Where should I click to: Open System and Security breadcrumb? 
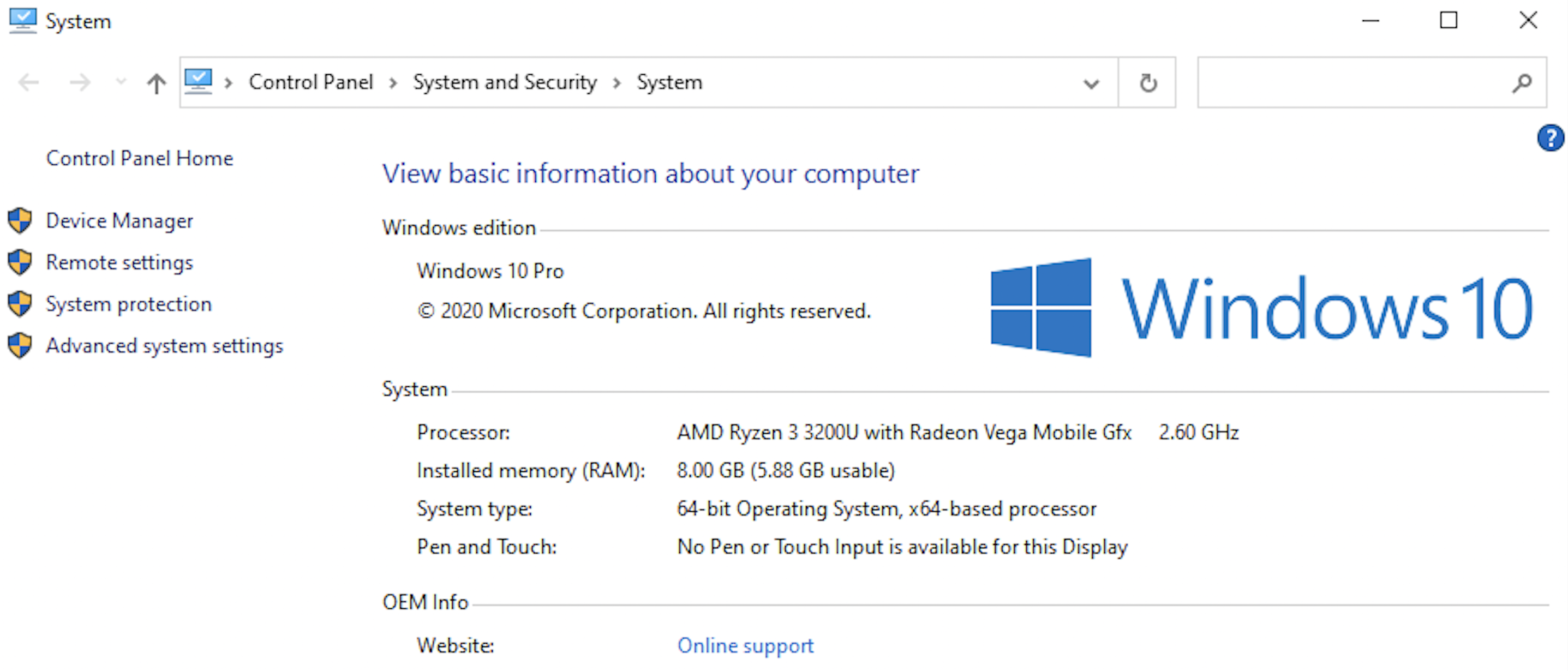pyautogui.click(x=505, y=82)
